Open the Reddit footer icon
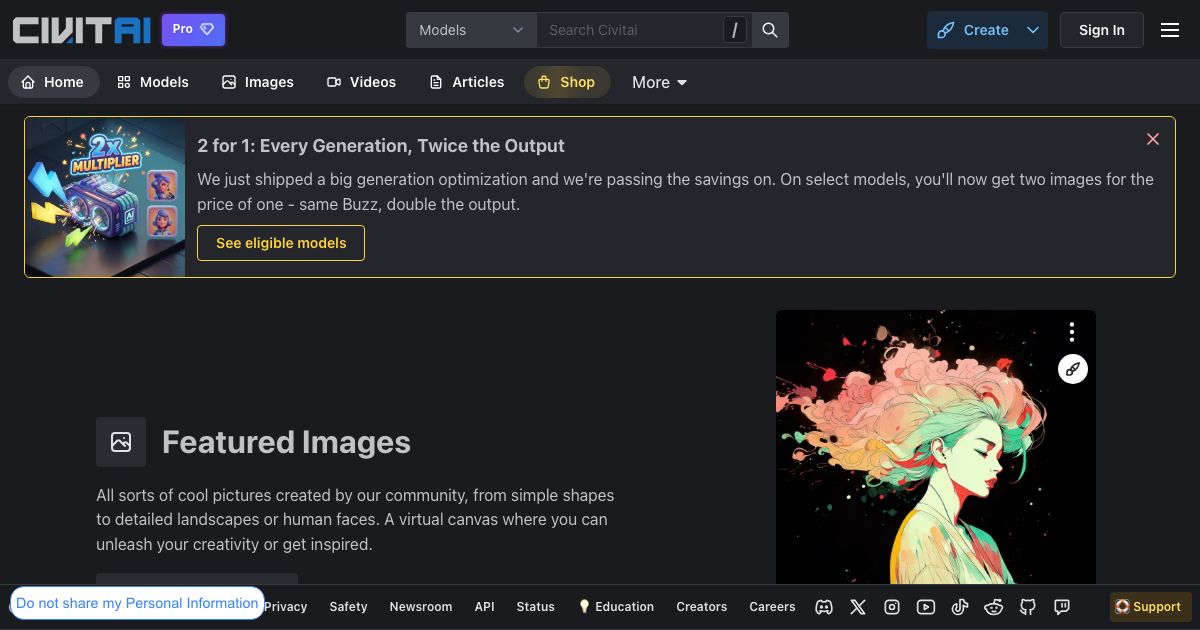 994,607
